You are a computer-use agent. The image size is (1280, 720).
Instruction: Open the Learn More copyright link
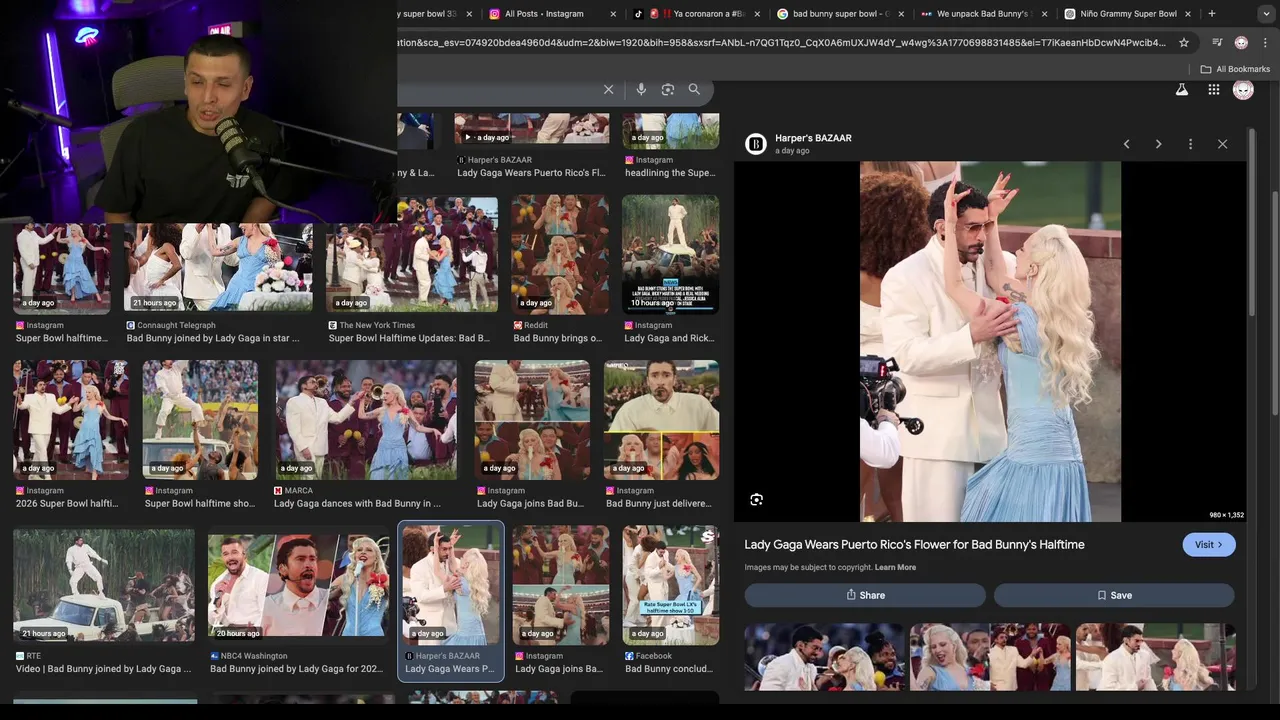tap(895, 567)
